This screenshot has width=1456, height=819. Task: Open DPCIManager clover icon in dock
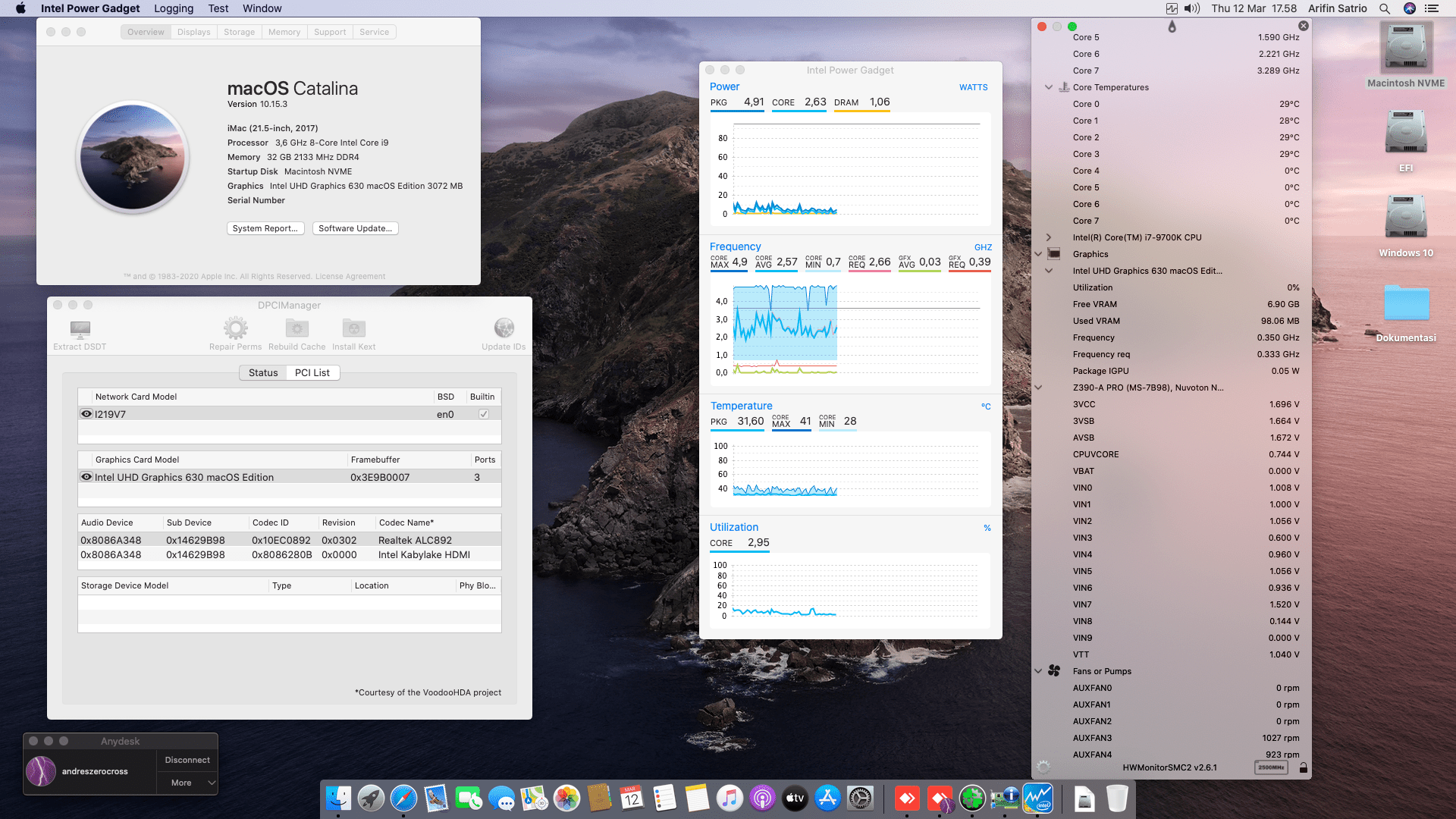tap(972, 798)
